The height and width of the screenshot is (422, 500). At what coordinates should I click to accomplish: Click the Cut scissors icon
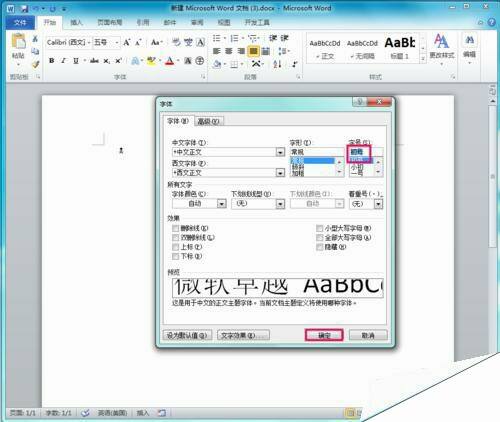coord(35,39)
